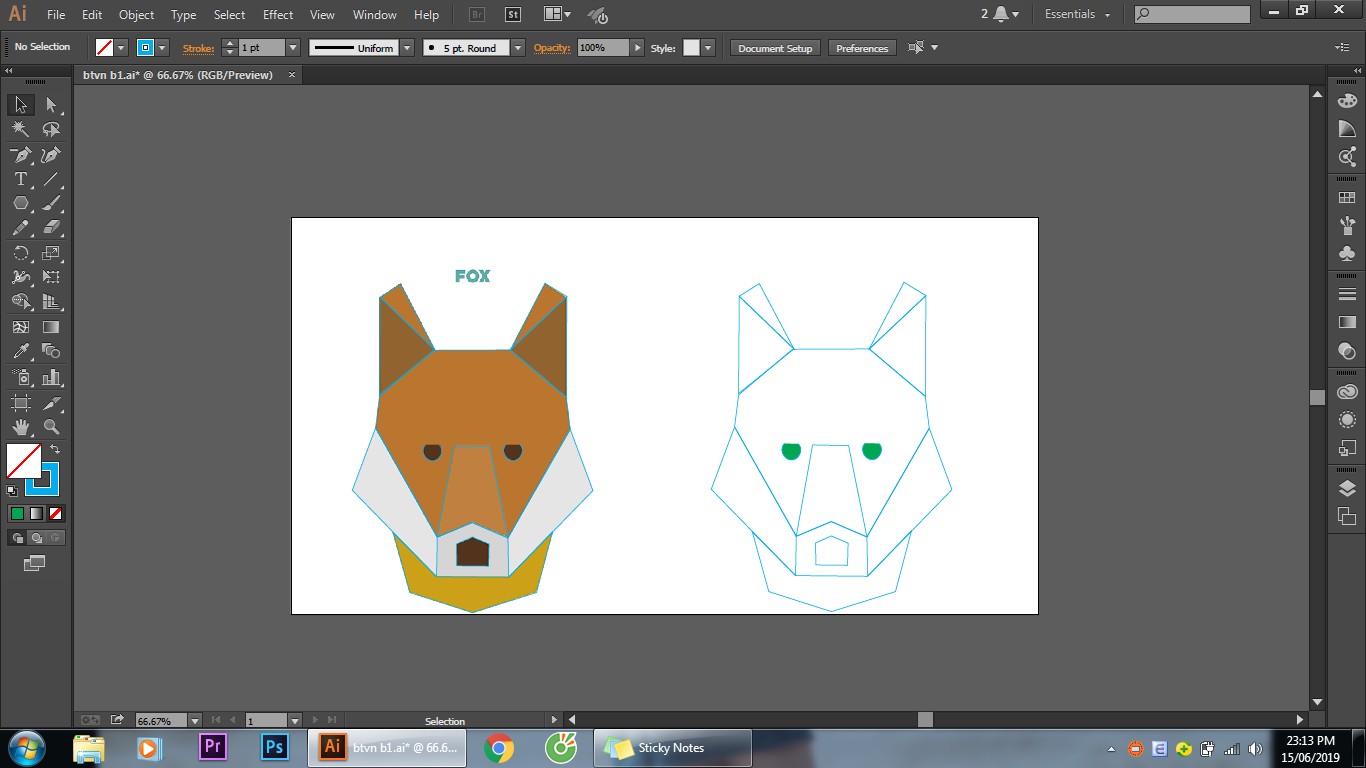Select the Gradient tool
Viewport: 1366px width, 768px height.
tap(52, 327)
